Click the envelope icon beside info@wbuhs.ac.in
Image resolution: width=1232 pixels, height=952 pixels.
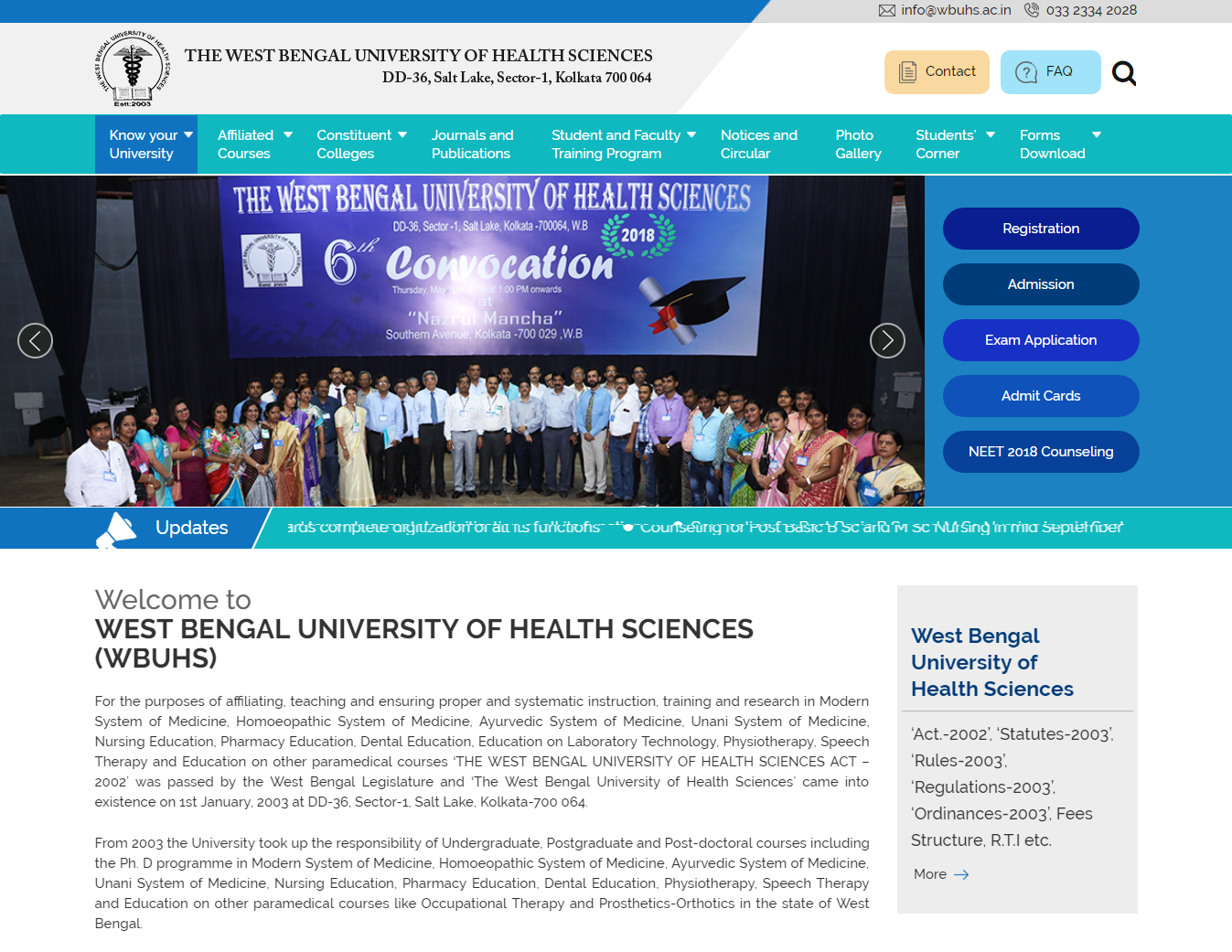tap(886, 10)
